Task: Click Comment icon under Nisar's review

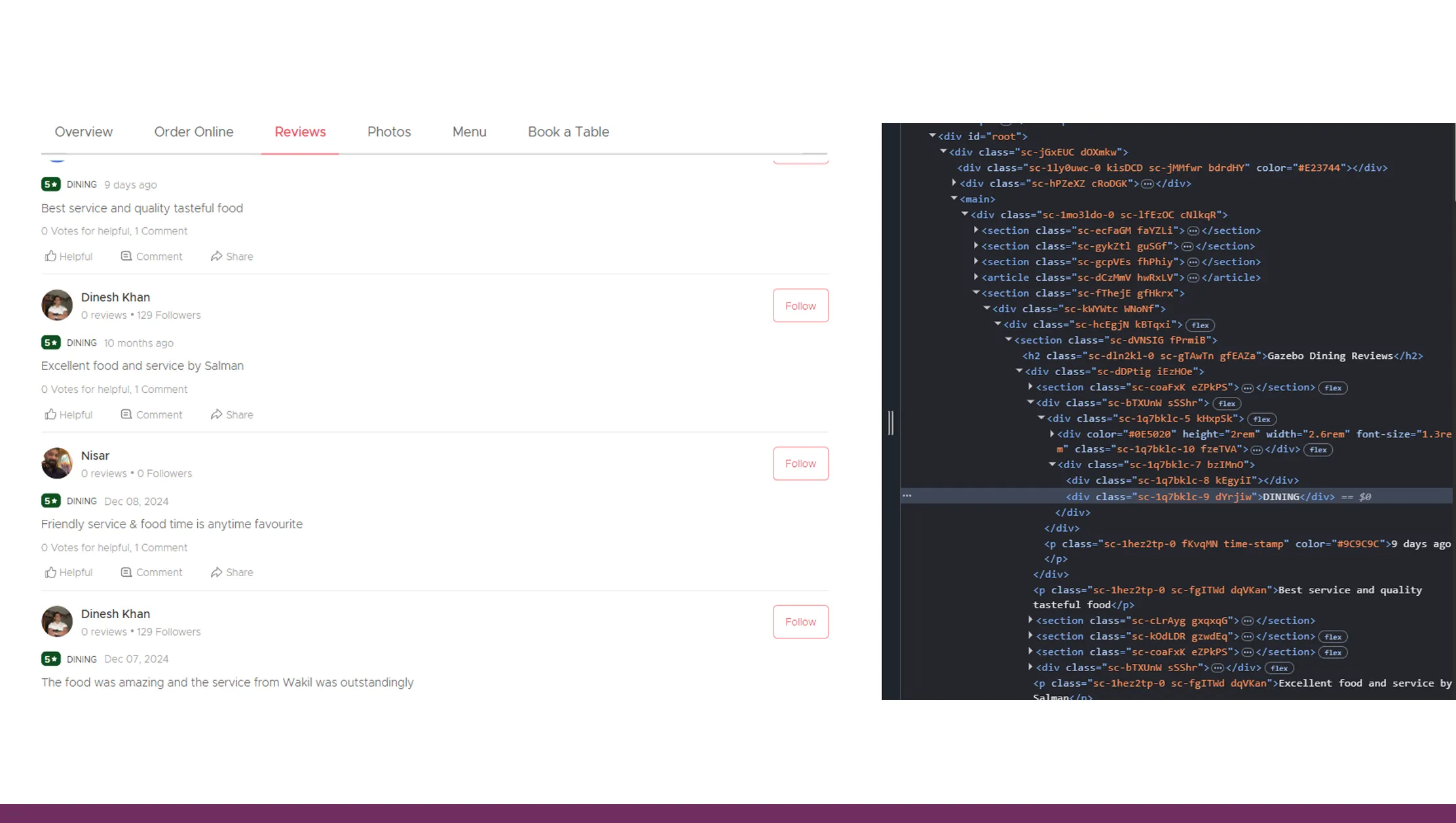Action: click(x=126, y=572)
